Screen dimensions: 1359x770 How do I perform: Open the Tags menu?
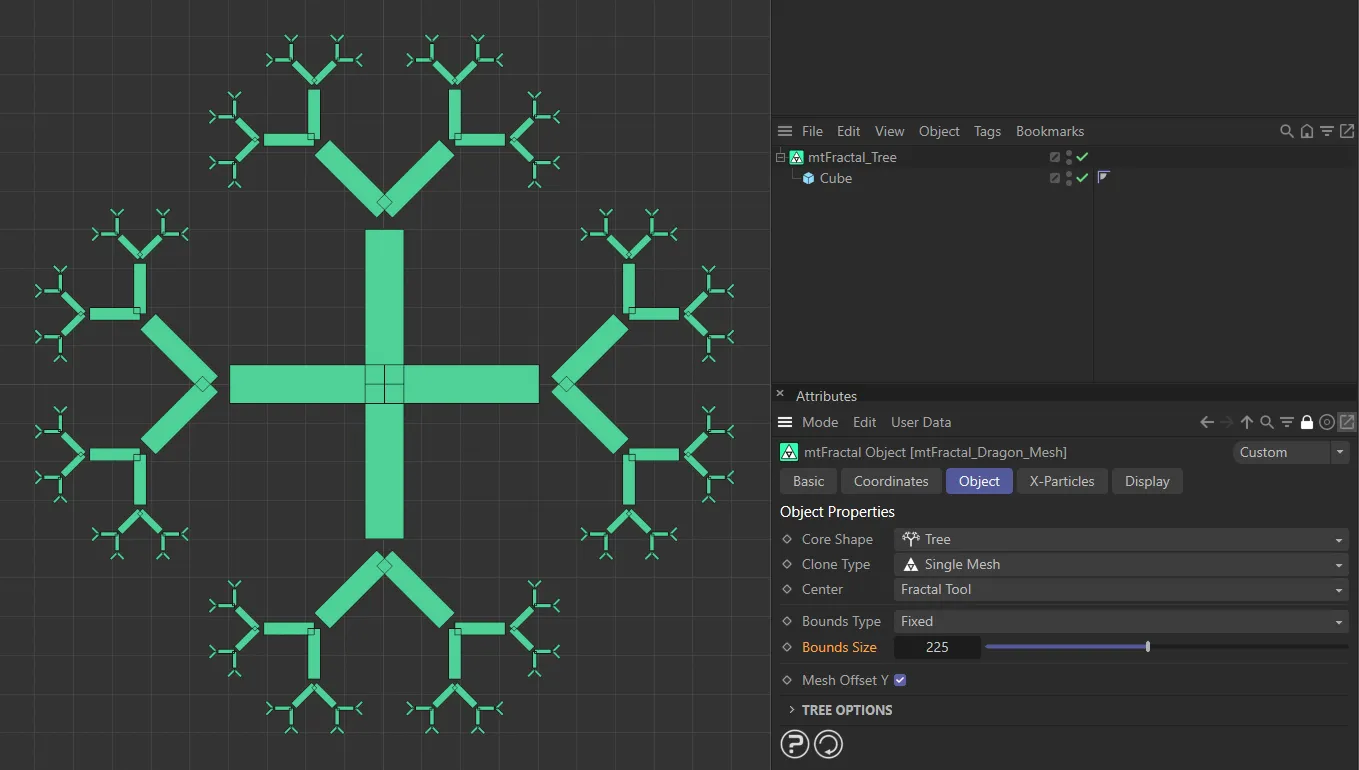(987, 131)
